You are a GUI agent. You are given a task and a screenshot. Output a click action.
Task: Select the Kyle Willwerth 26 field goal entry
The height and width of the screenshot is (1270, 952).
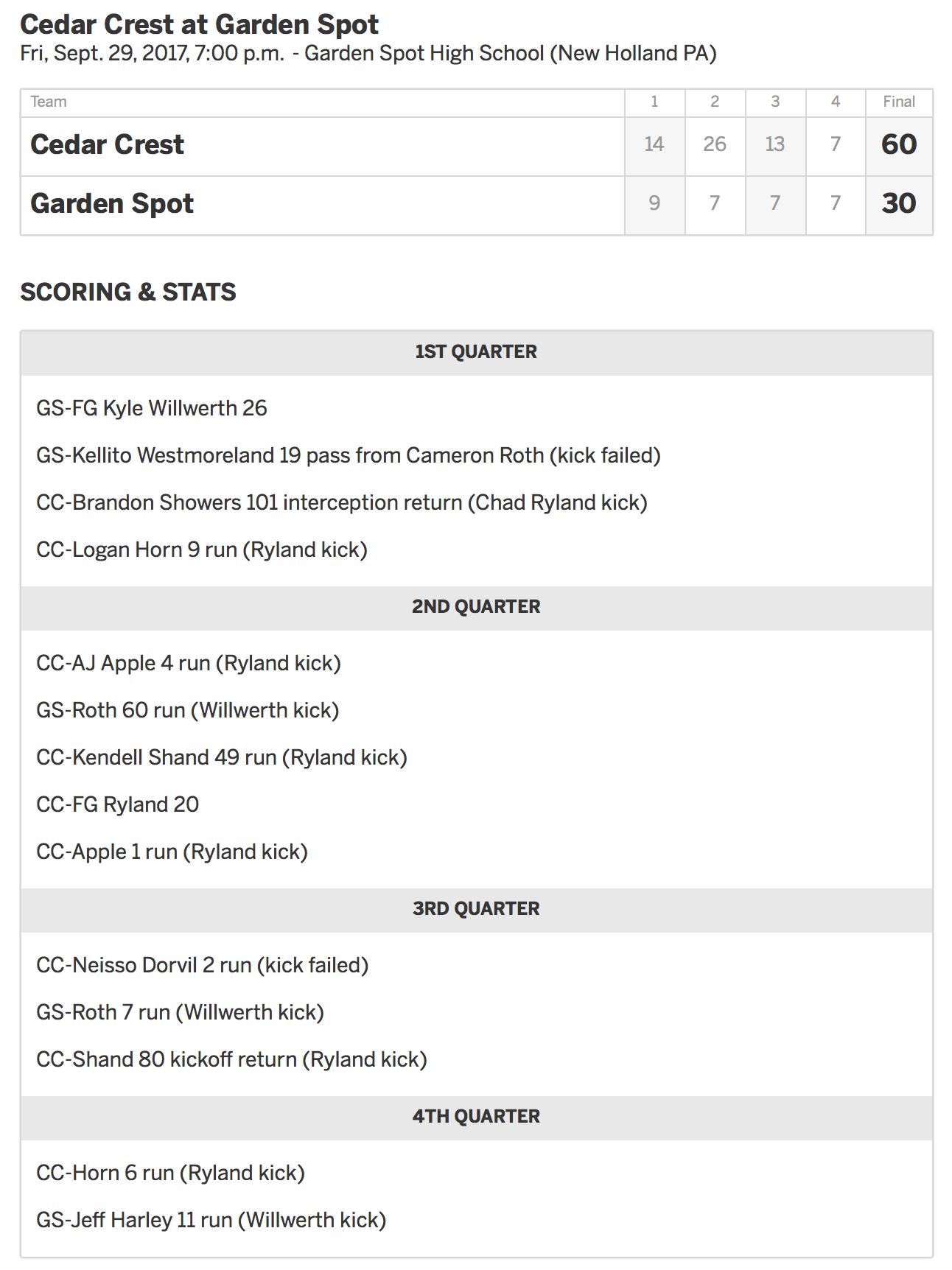[152, 408]
